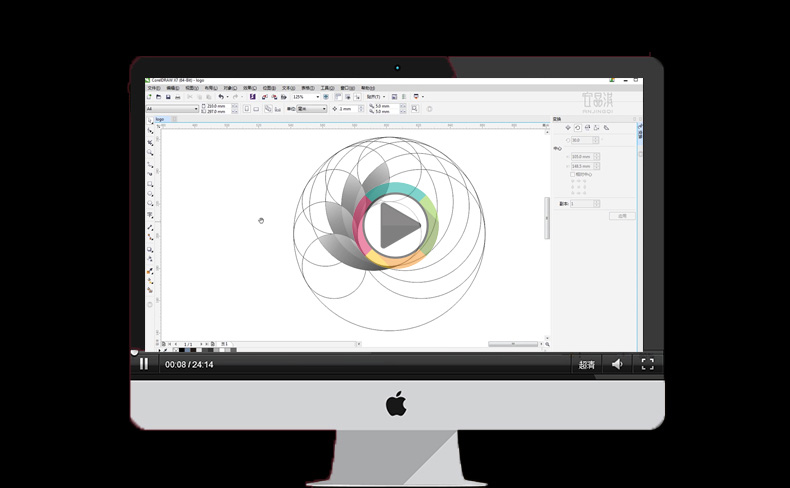Select the Color Eyedropper tool
Viewport: 790px width, 488px height.
(x=150, y=271)
